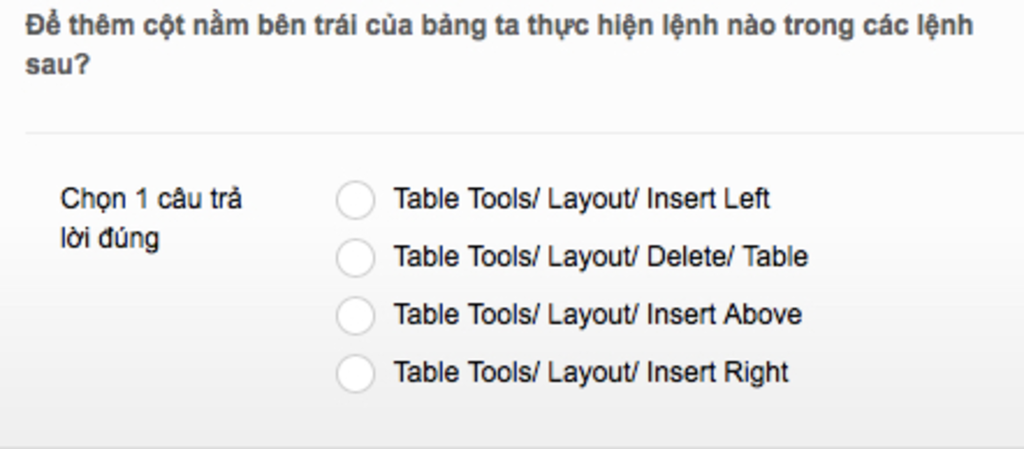Click the words 'lời đúng' in the prompt
The height and width of the screenshot is (449, 1024).
pos(110,239)
